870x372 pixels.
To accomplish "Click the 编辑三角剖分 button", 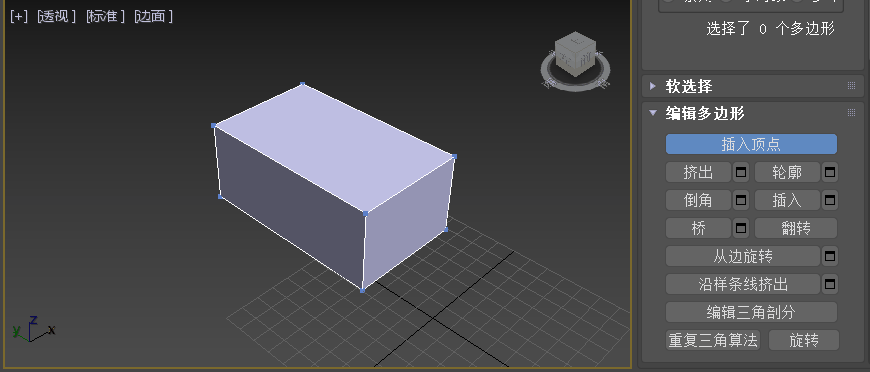I will pyautogui.click(x=751, y=312).
